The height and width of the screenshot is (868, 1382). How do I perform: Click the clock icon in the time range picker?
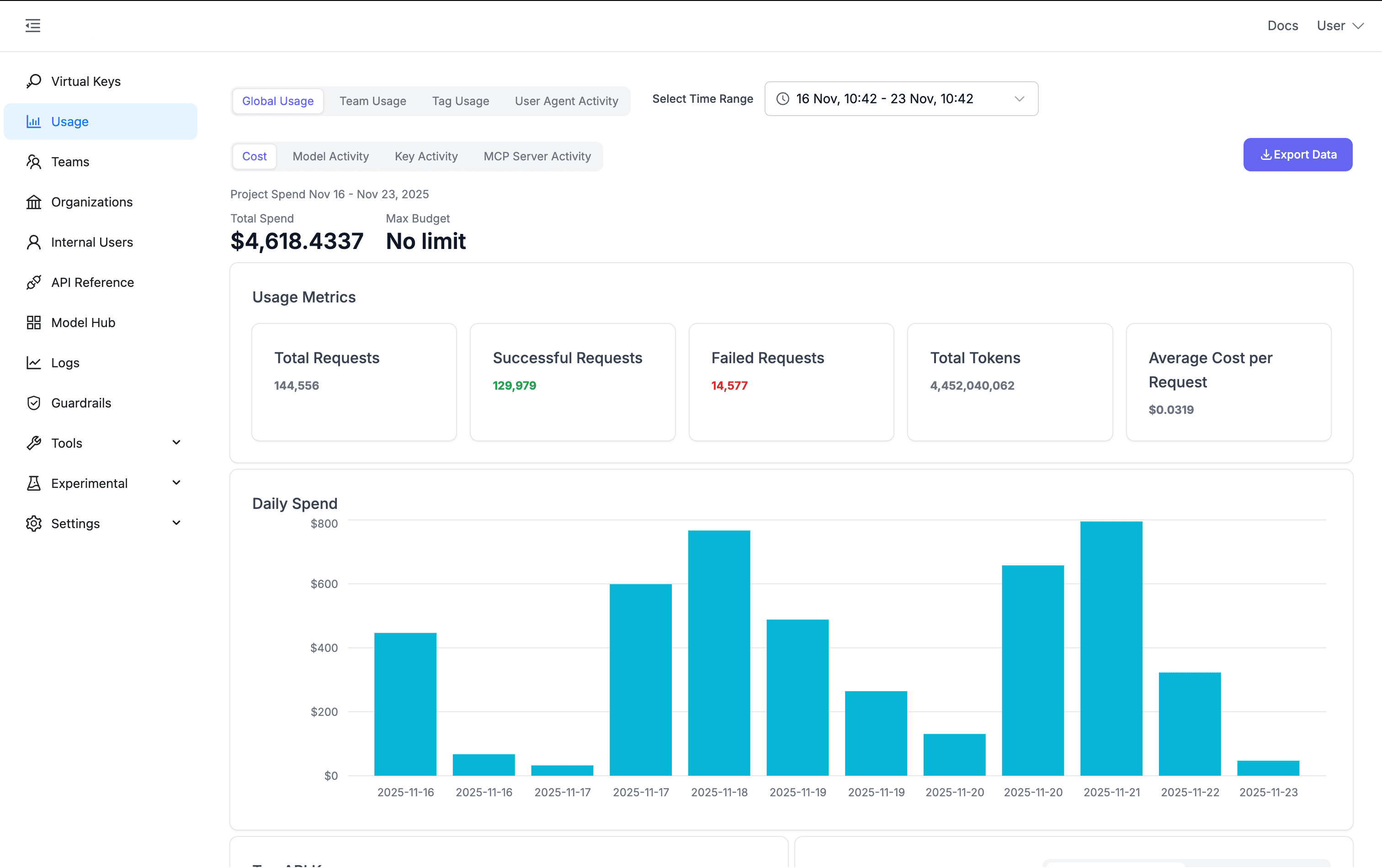click(x=783, y=99)
